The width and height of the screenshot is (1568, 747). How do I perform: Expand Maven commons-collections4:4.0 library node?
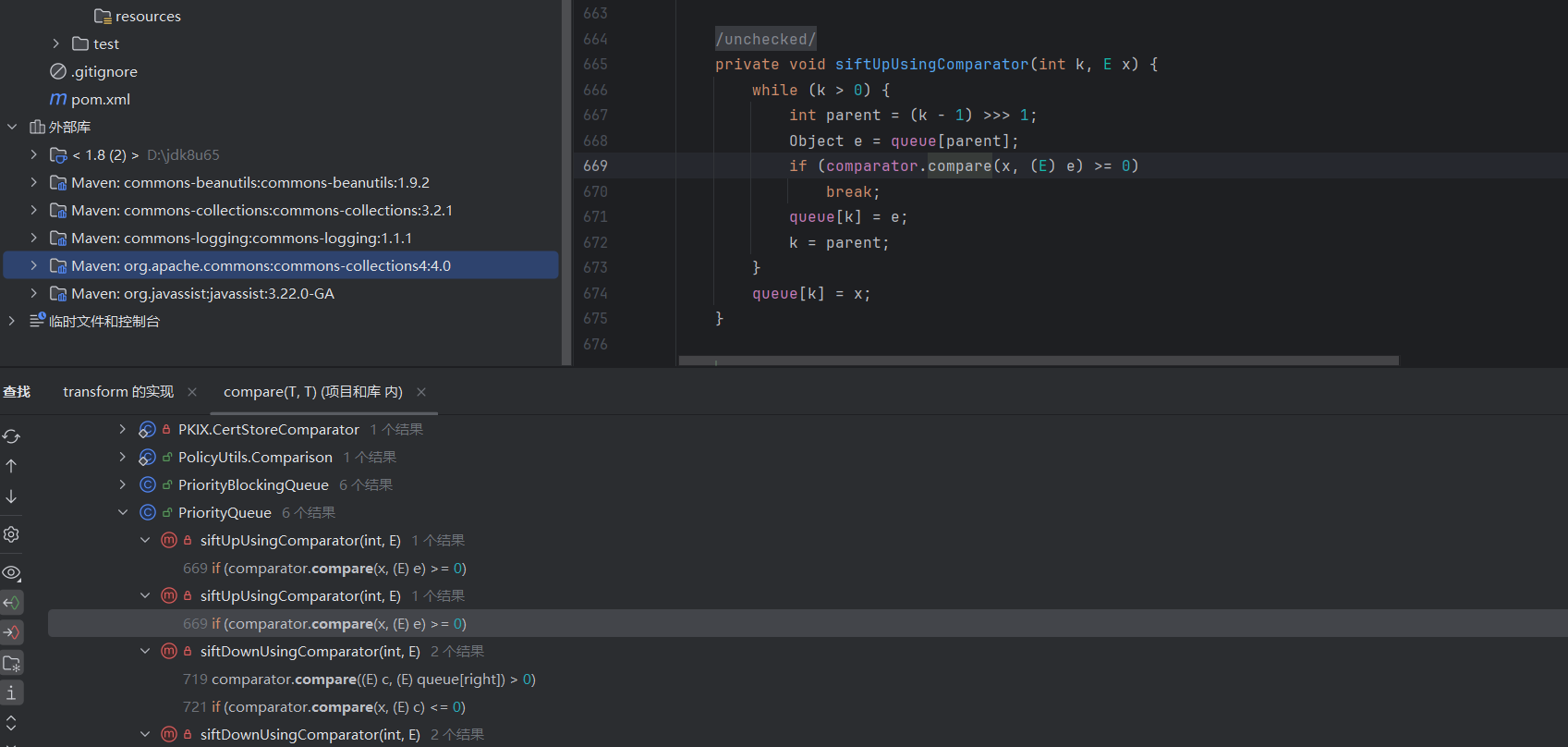[x=34, y=265]
